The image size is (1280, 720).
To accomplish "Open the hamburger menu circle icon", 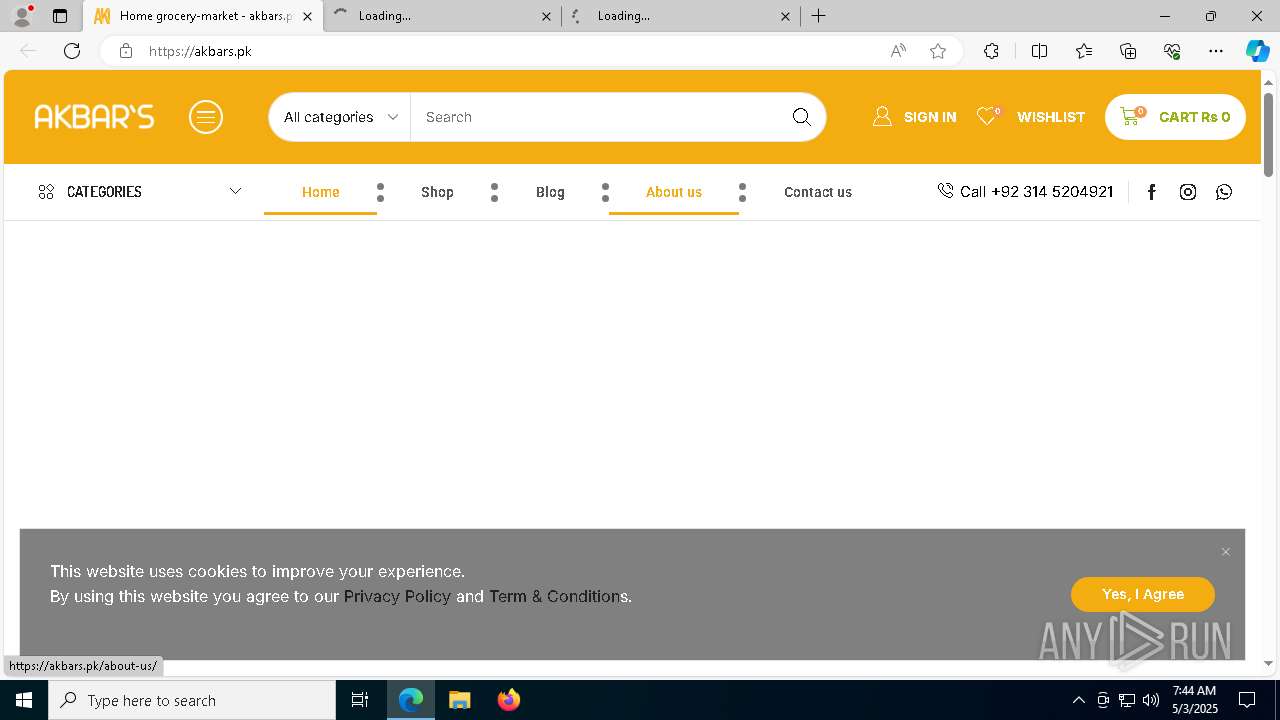I will point(206,117).
